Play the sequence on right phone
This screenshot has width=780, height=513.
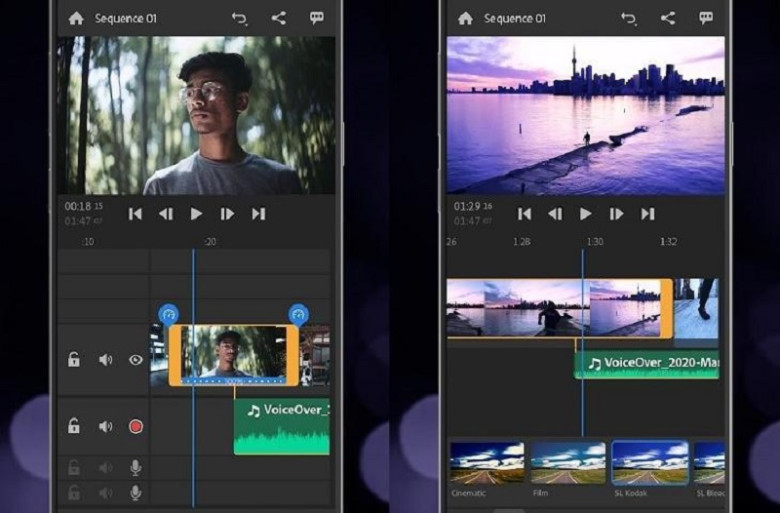tap(585, 214)
